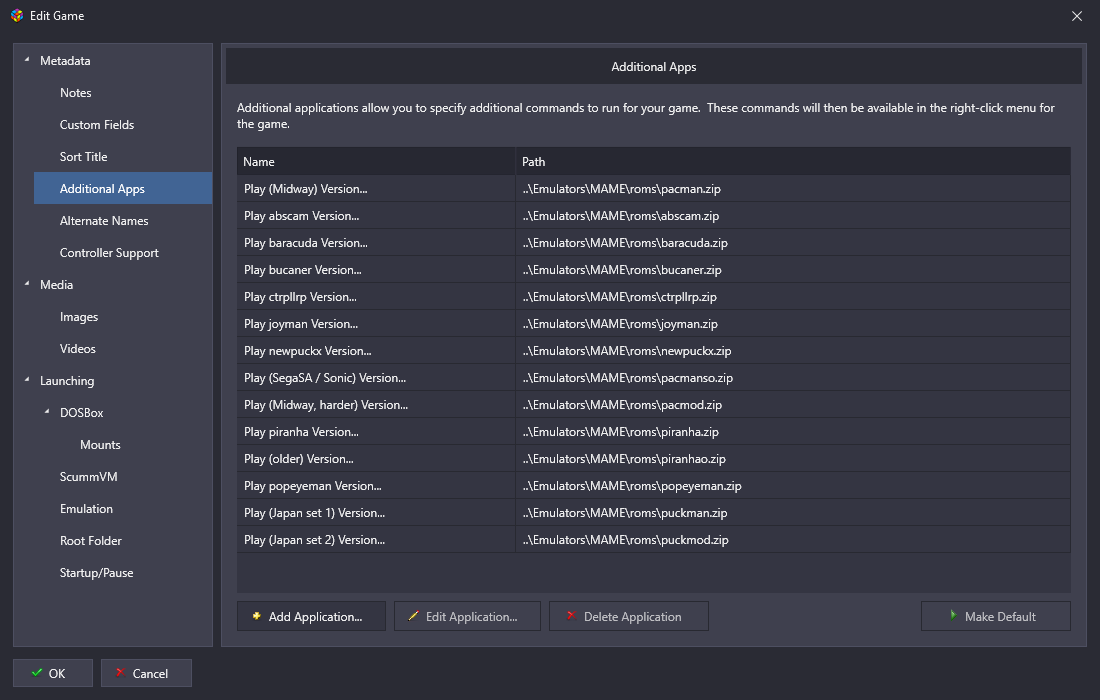Select 'Play (Japan set 1) Version...' row

coord(654,513)
